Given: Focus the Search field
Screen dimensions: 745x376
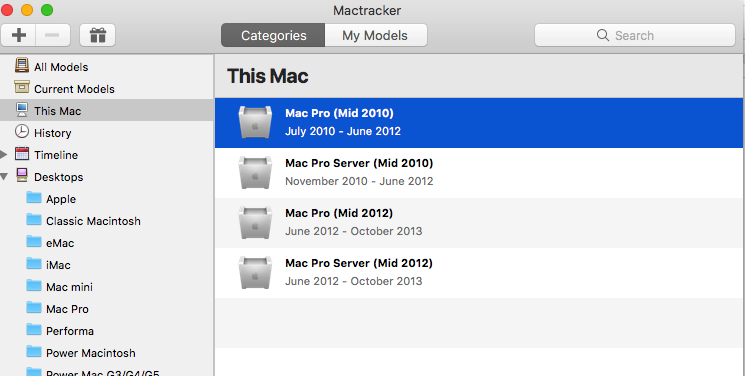Looking at the screenshot, I should [635, 35].
